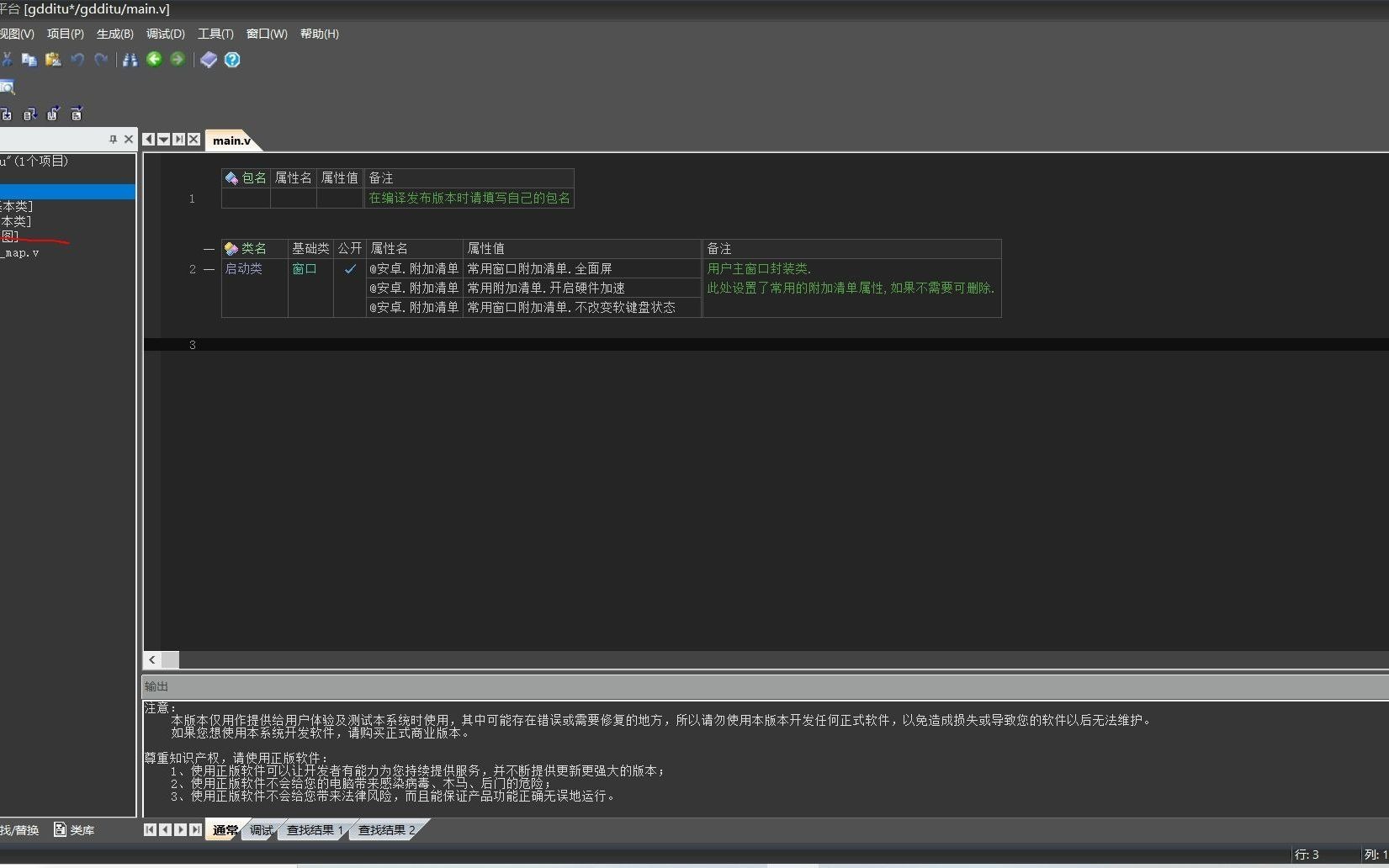Open help with the blue question-mark icon
The height and width of the screenshot is (868, 1389).
pos(232,59)
